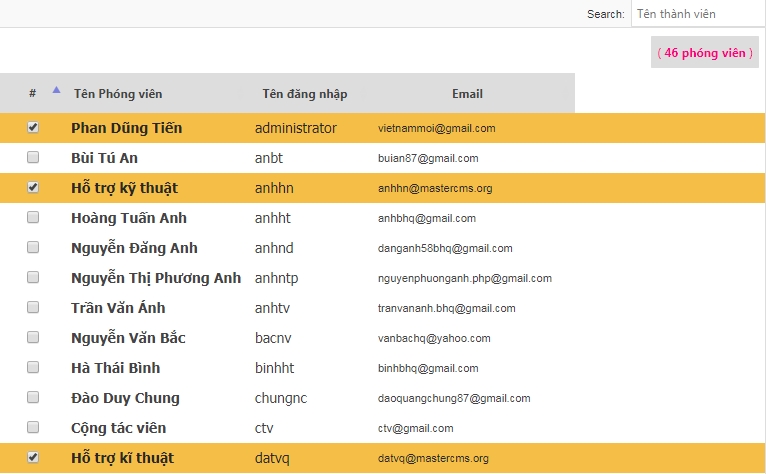The height and width of the screenshot is (474, 766).
Task: Select email daoquangchung87@gmail.com
Action: tap(454, 398)
